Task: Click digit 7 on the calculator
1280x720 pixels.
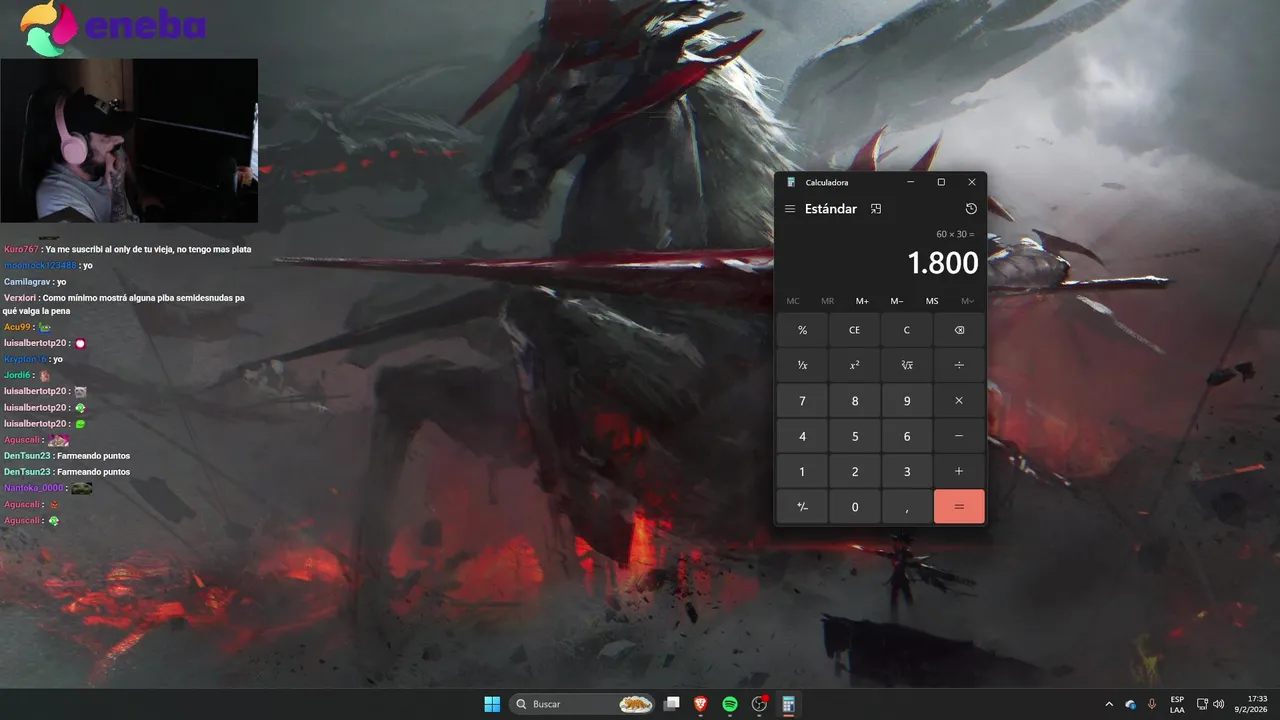Action: coord(802,401)
